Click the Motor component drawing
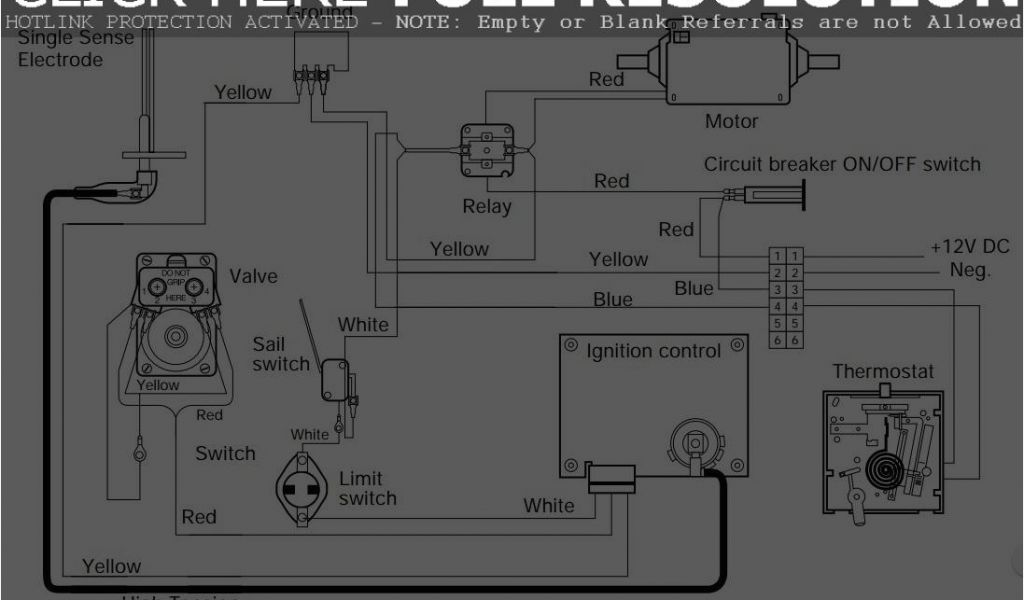This screenshot has width=1024, height=600. point(730,66)
